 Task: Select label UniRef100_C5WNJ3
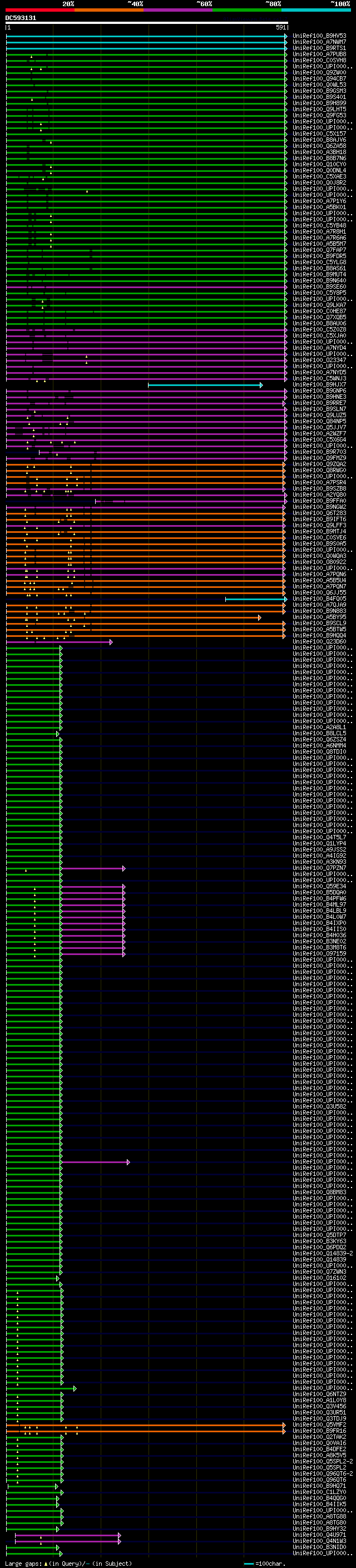click(x=319, y=379)
